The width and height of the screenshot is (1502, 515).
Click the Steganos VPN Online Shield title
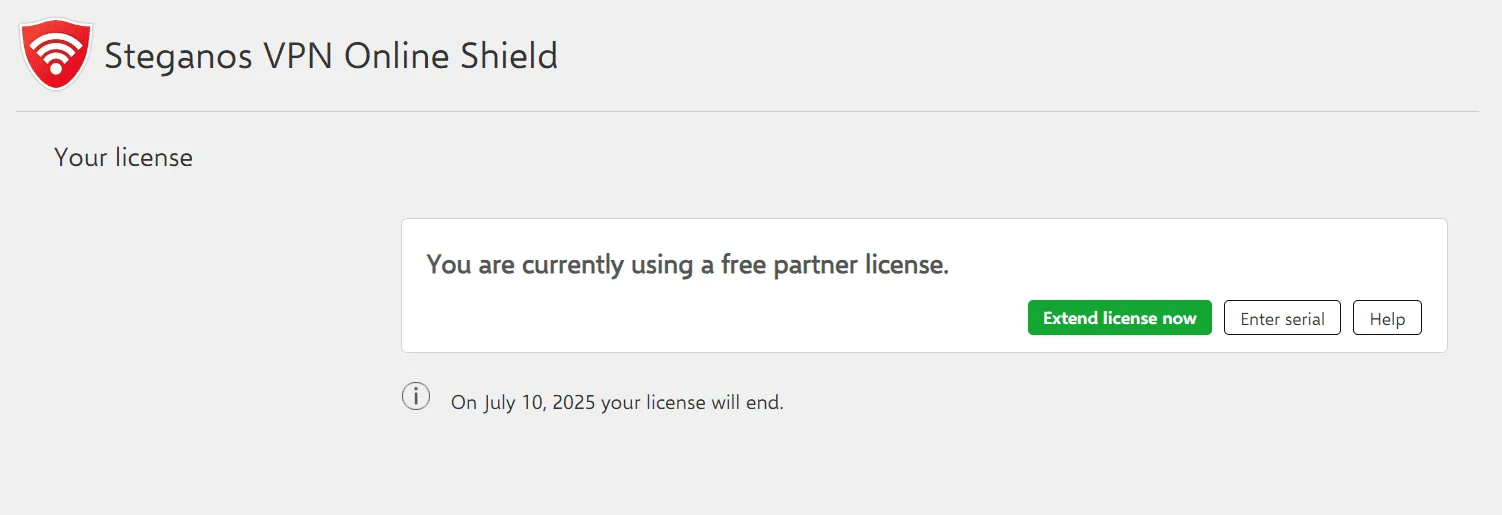(x=331, y=56)
